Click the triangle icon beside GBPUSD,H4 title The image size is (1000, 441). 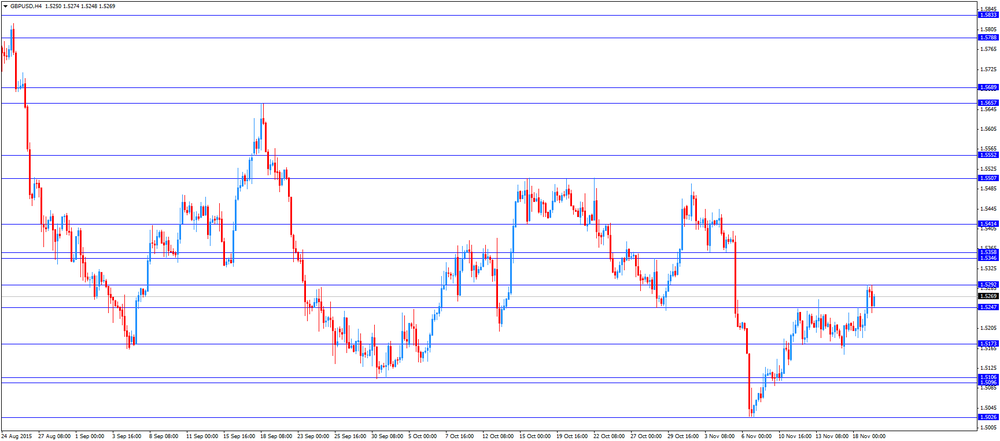[x=5, y=6]
